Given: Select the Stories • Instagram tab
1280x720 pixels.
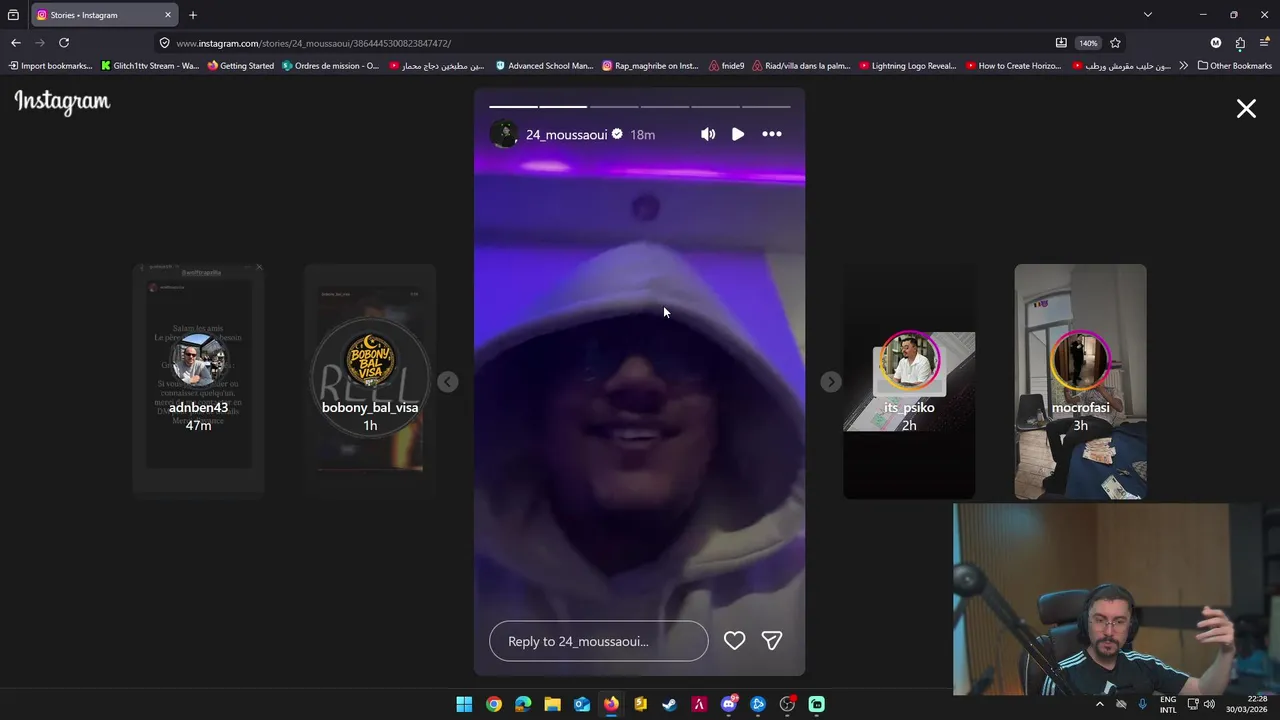Looking at the screenshot, I should point(105,15).
